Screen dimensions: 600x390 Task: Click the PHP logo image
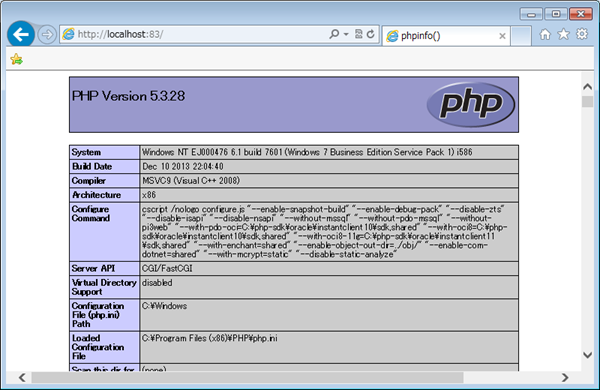coord(471,104)
